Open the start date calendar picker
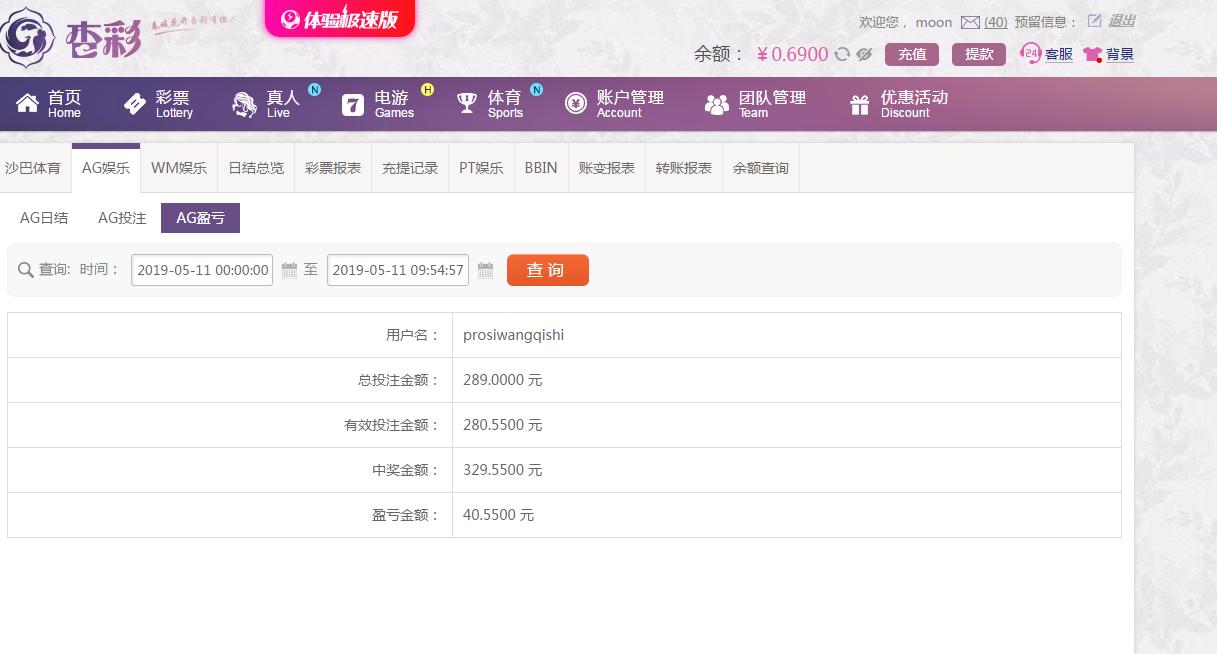Image resolution: width=1217 pixels, height=654 pixels. tap(289, 270)
